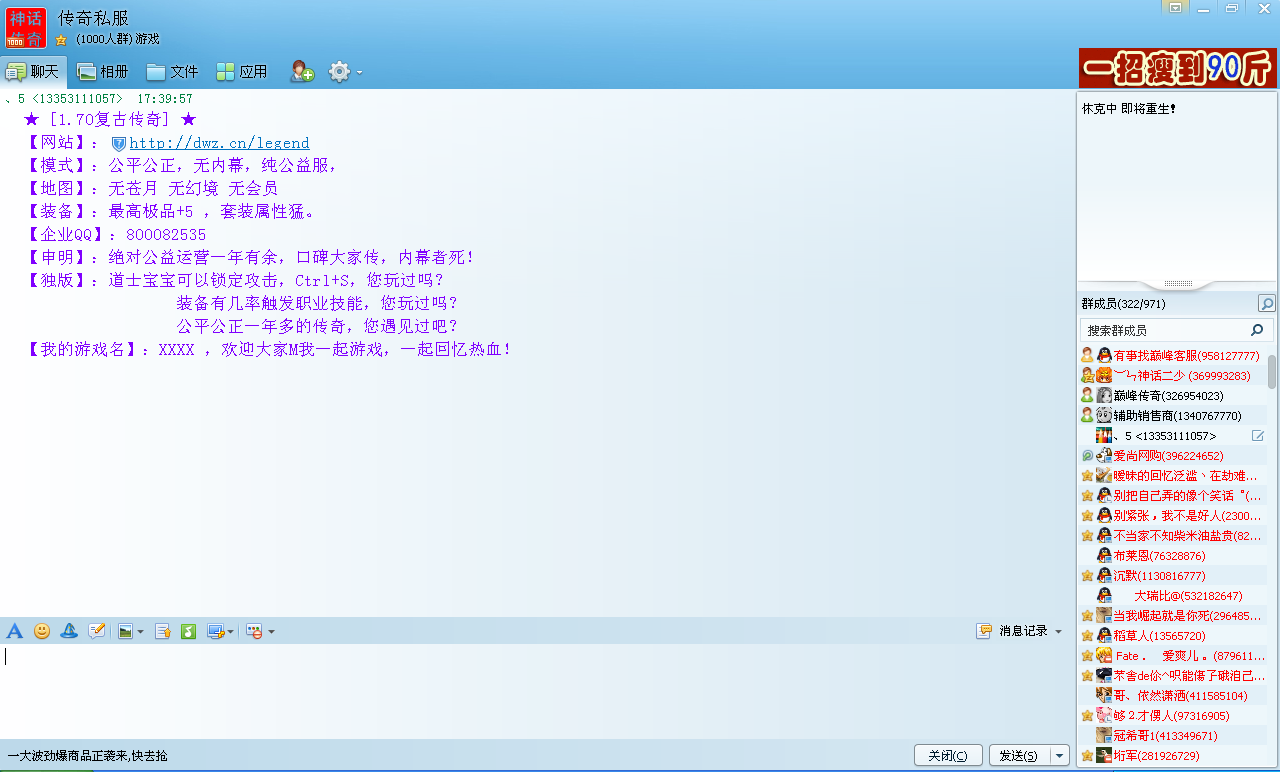This screenshot has width=1280, height=772.
Task: Click the 一招瘦到90斤 advertisement banner
Action: point(1178,68)
